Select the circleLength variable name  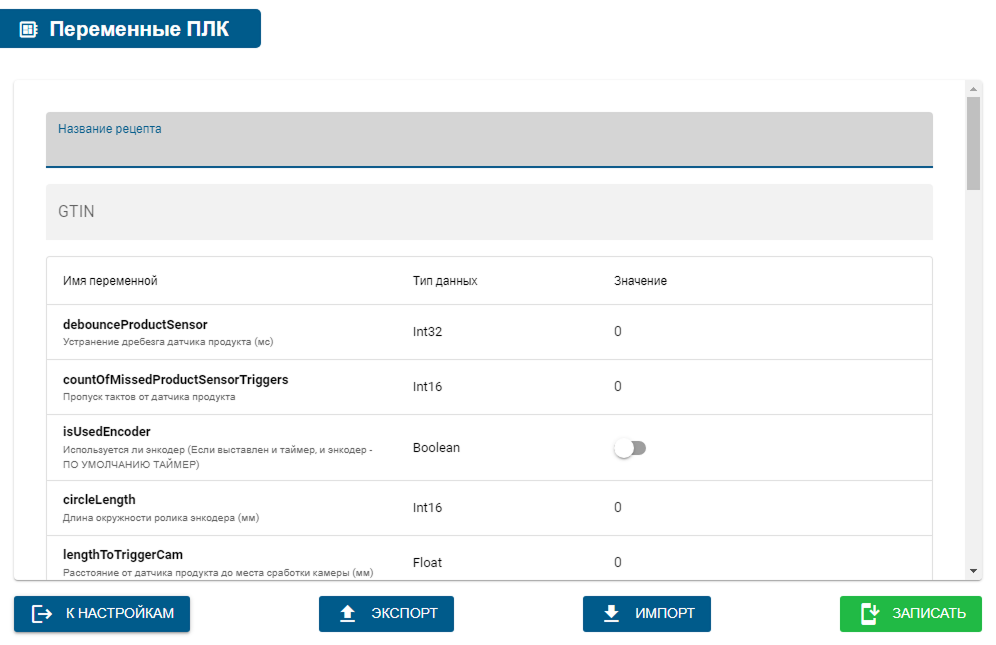coord(98,500)
